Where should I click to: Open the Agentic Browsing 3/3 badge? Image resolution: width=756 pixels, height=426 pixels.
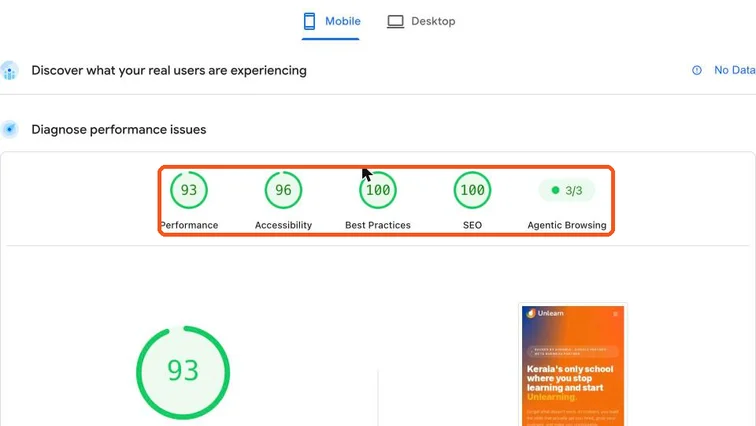567,190
